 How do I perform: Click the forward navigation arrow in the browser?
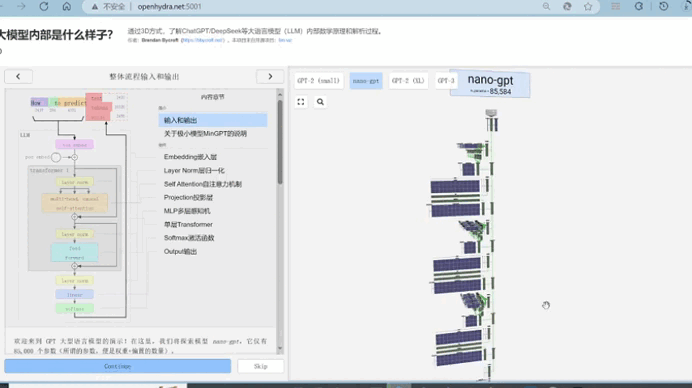(21, 7)
